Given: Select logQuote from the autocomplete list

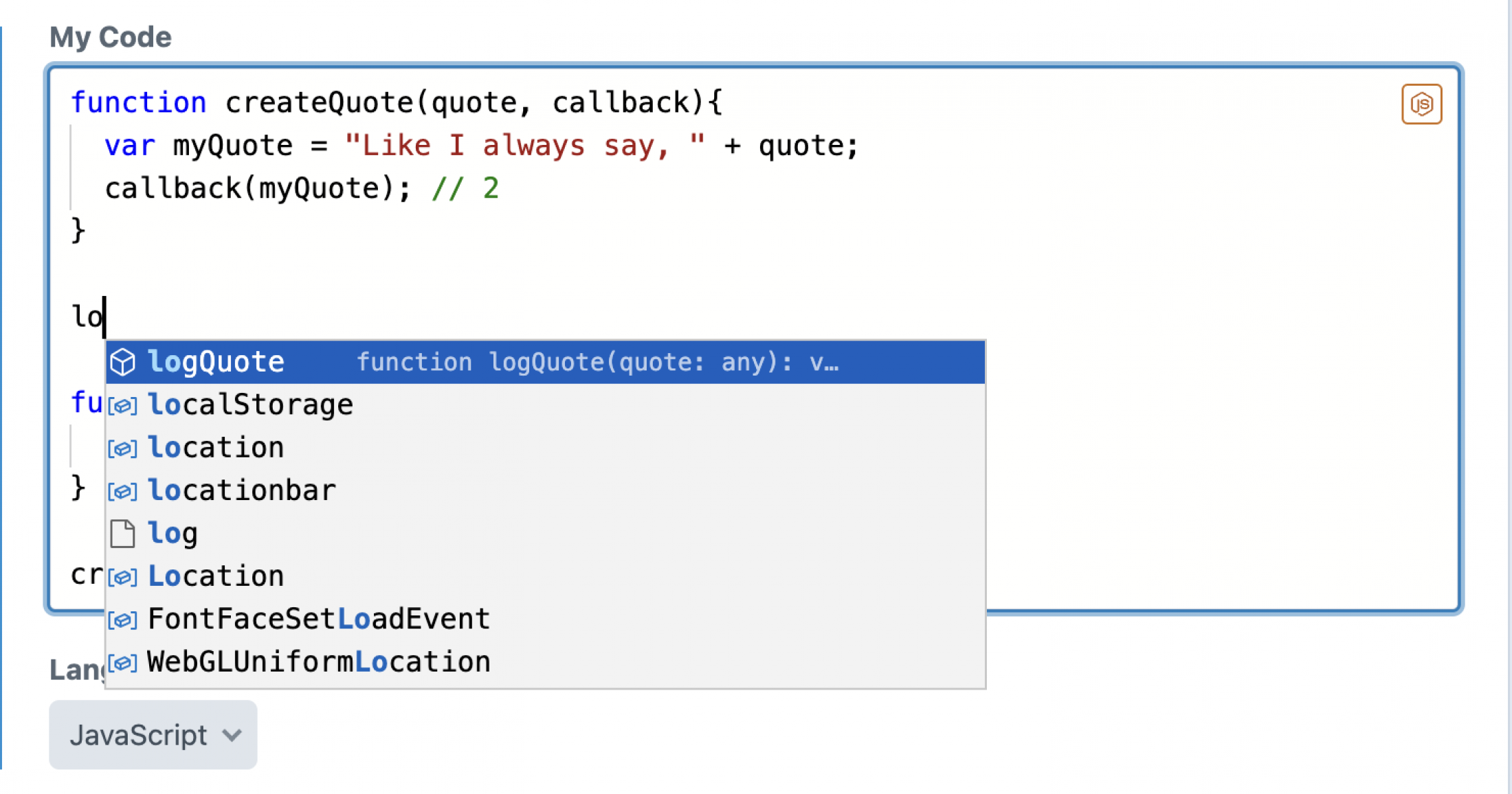Looking at the screenshot, I should coord(216,361).
